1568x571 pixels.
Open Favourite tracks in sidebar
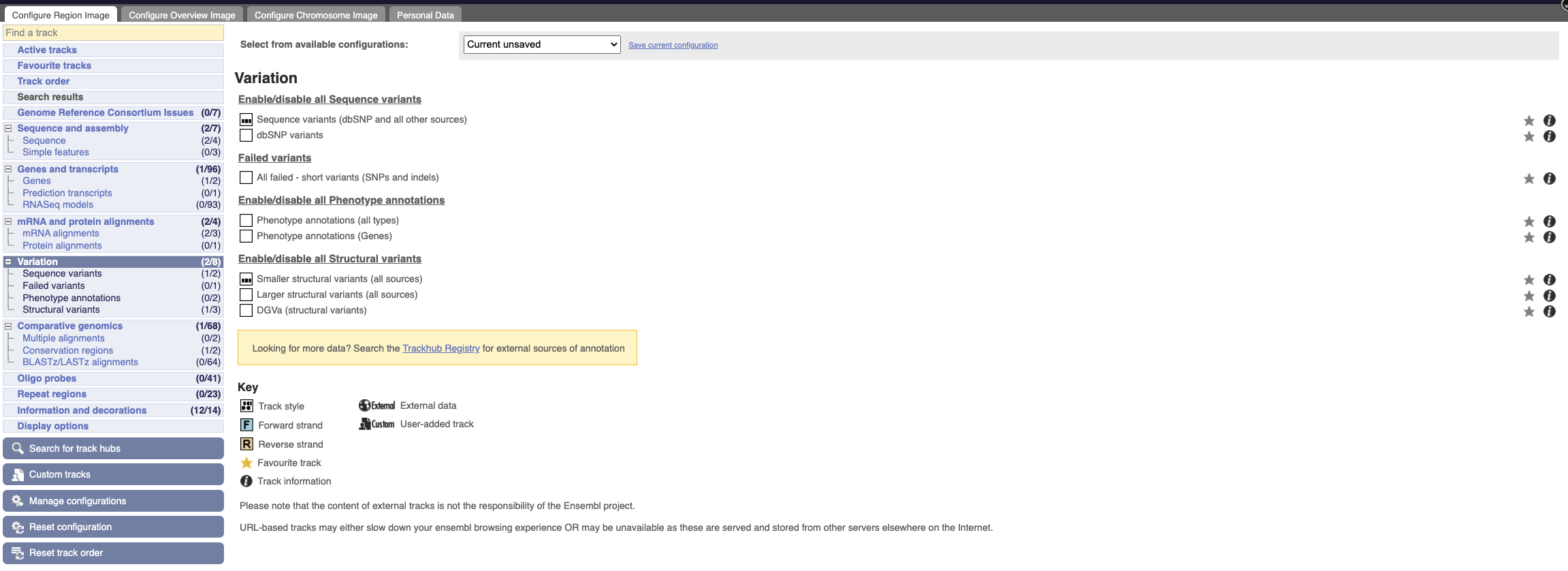tap(54, 65)
